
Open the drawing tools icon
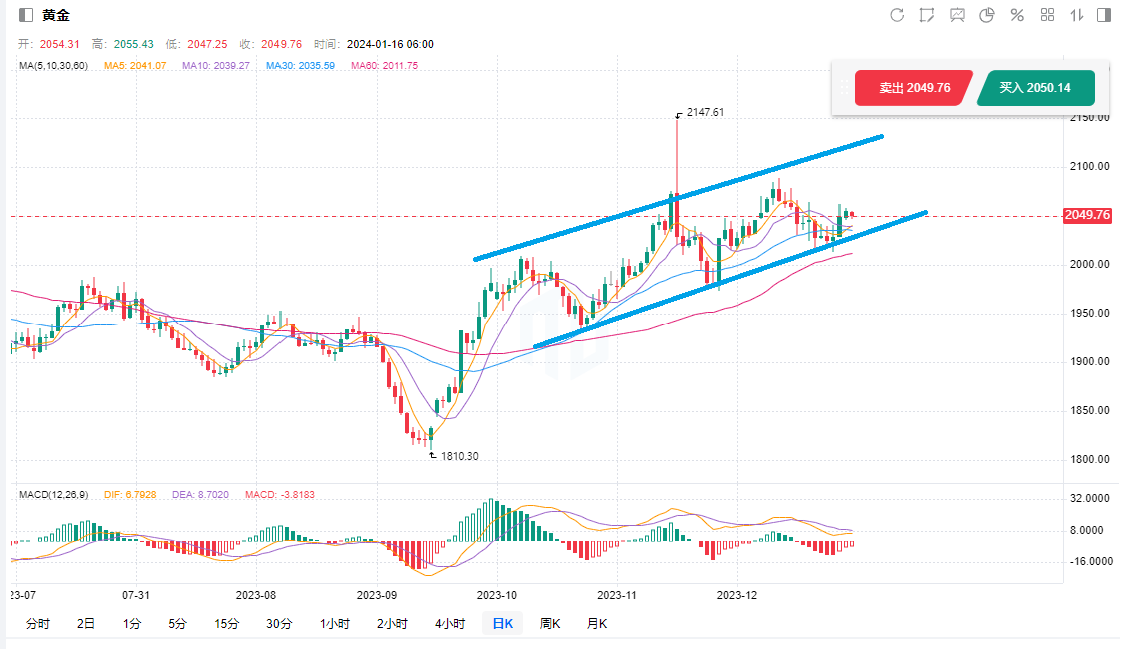point(927,15)
